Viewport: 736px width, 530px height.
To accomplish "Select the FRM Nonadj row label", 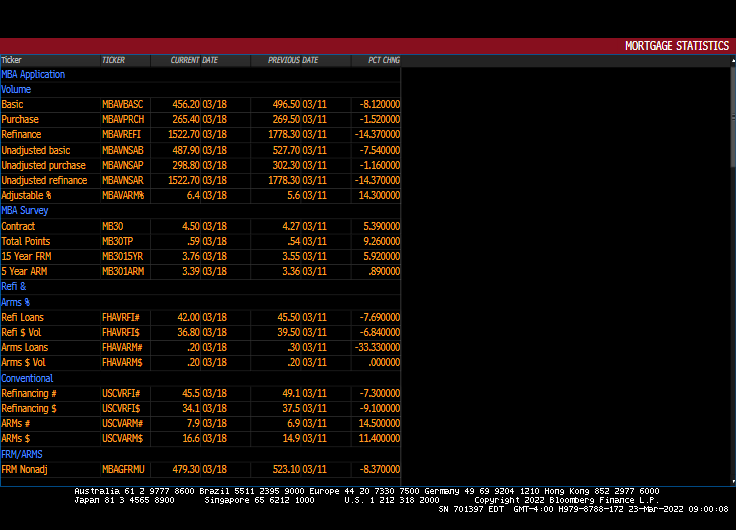I will 25,469.
